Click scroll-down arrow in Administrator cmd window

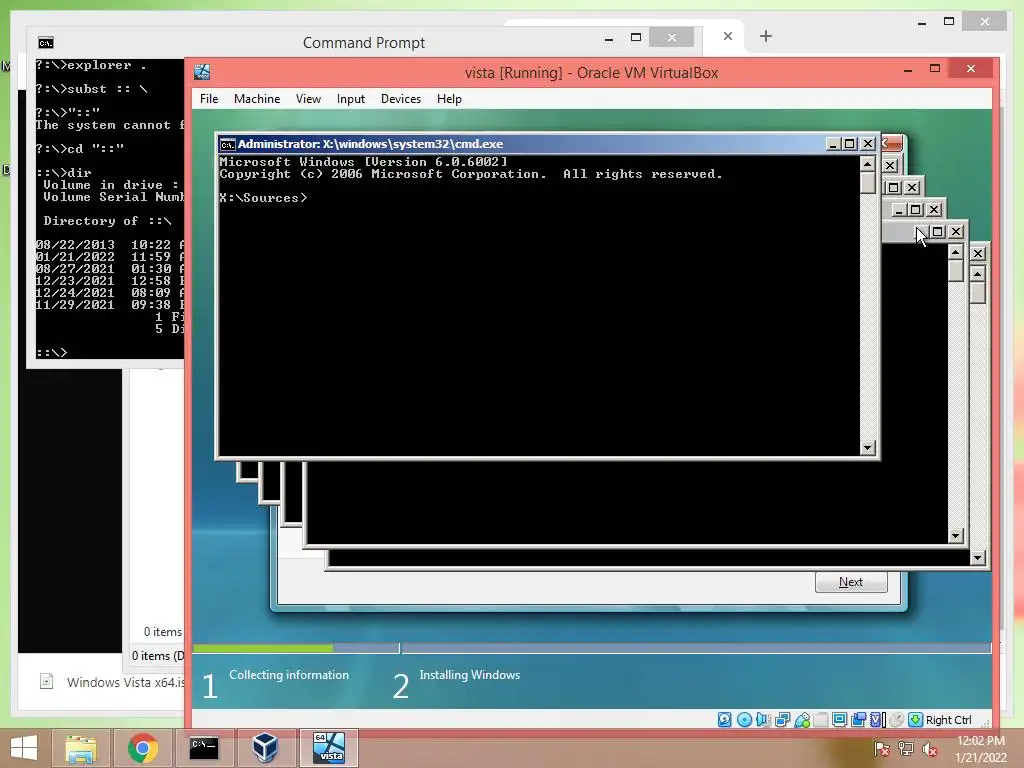pyautogui.click(x=868, y=447)
